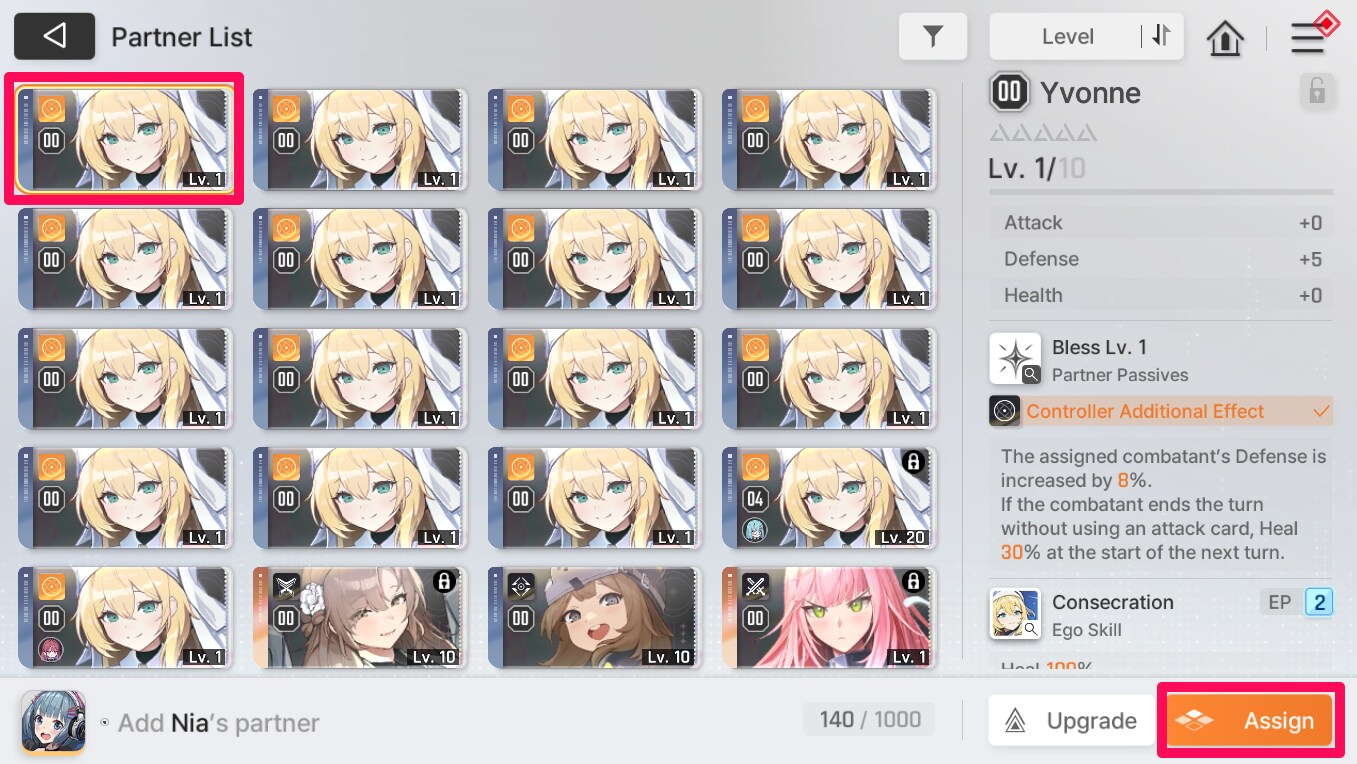Click the Attack +0 stat row
This screenshot has height=764, width=1357.
pos(1161,223)
